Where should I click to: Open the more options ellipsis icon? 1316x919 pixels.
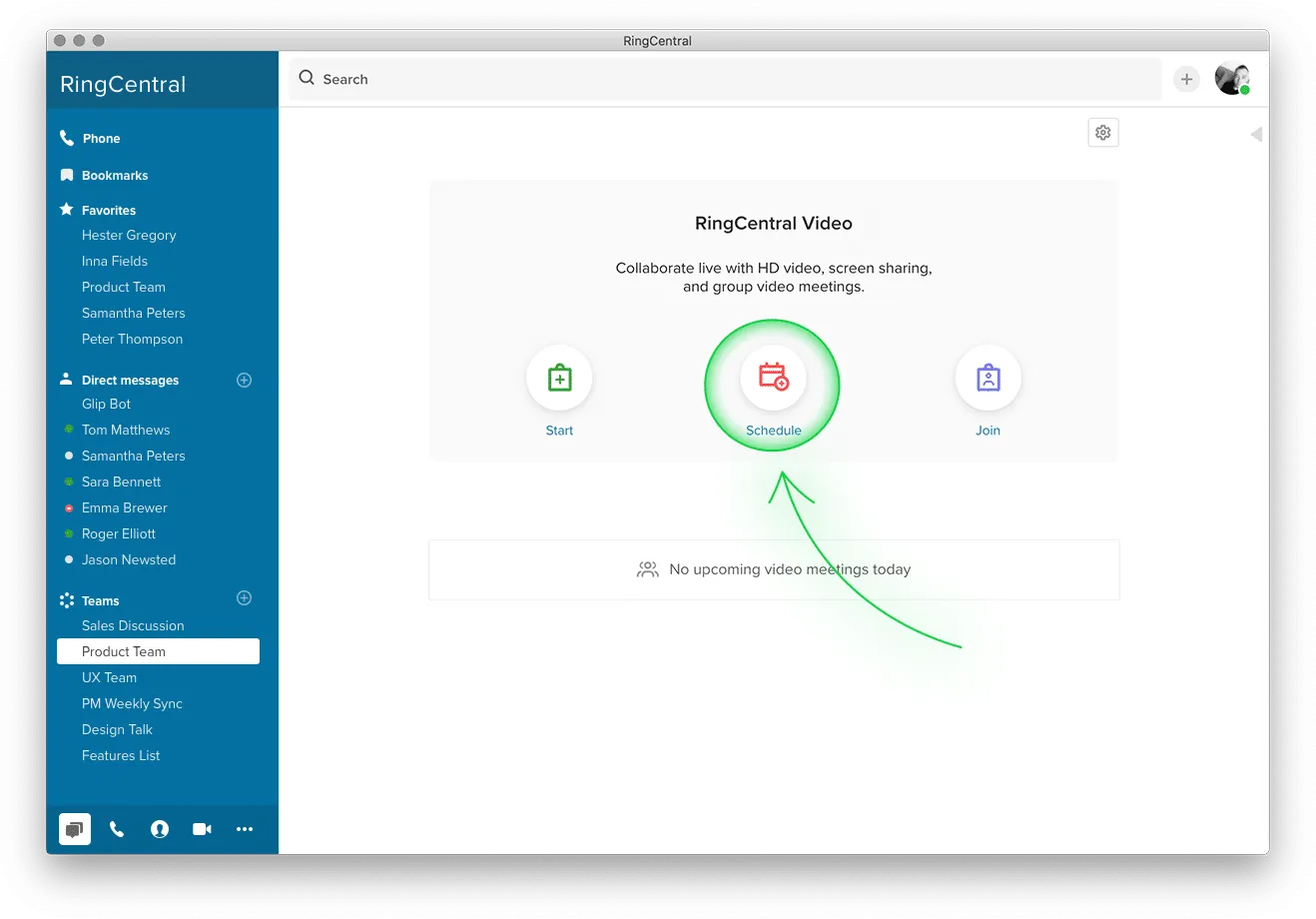pyautogui.click(x=245, y=829)
